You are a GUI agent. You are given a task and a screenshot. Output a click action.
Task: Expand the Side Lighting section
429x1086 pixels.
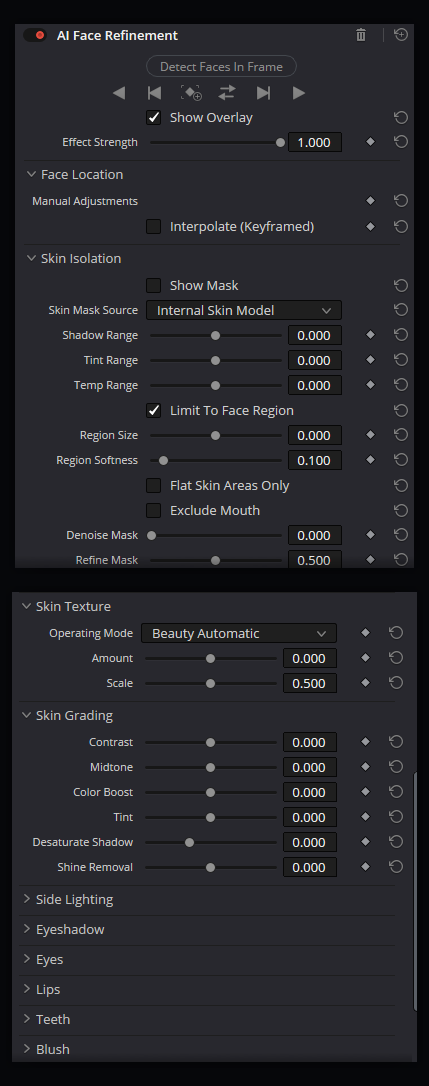point(26,899)
